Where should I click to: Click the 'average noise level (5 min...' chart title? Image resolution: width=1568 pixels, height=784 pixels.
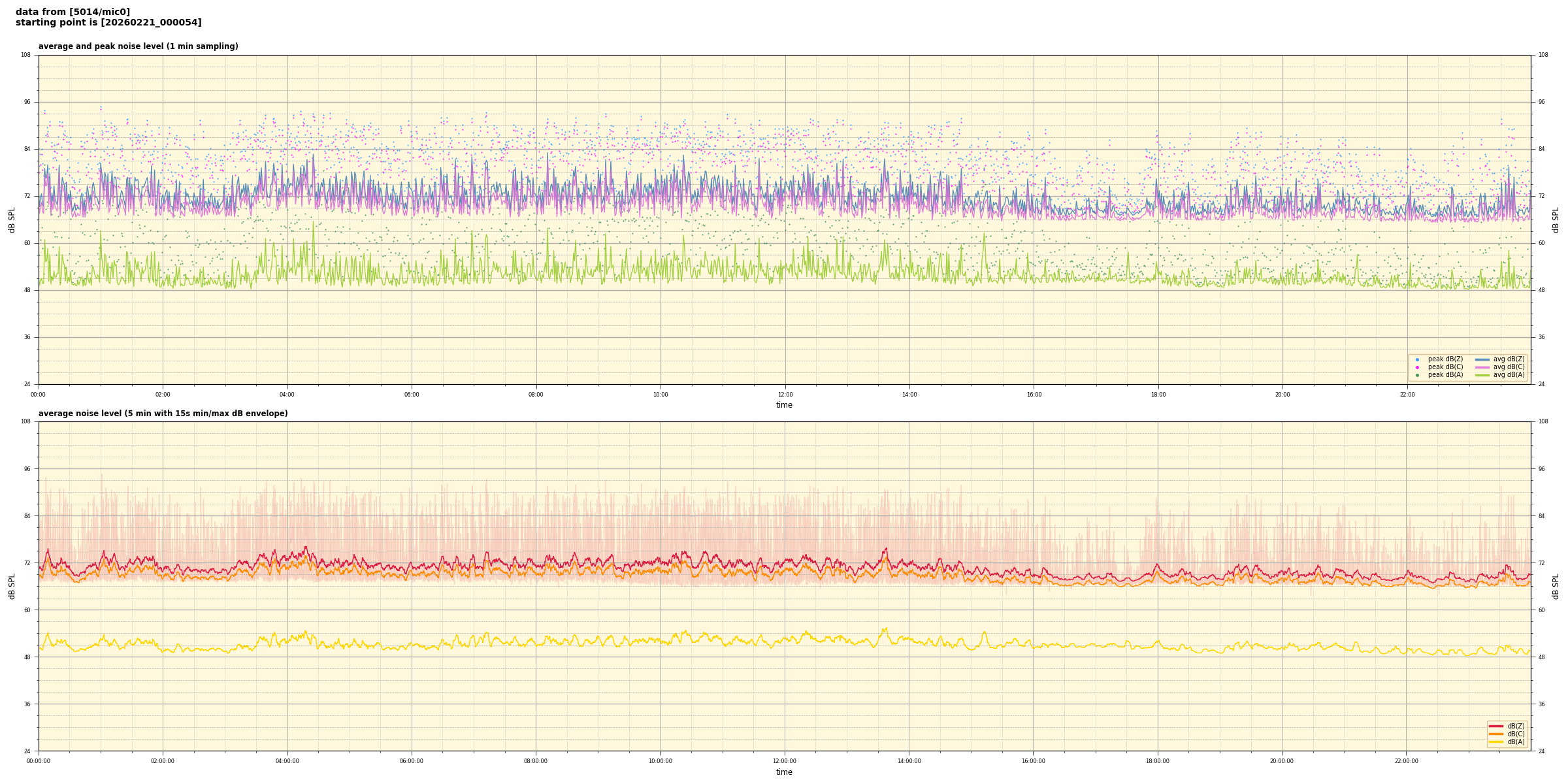click(x=163, y=414)
